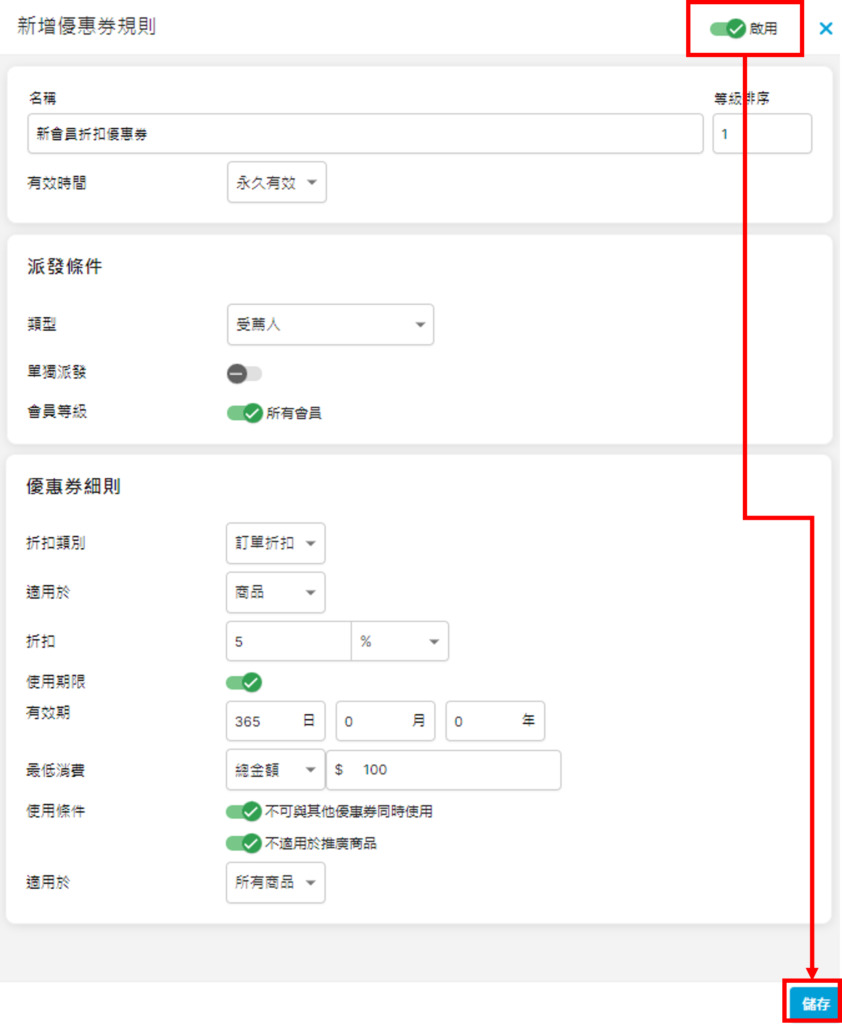This screenshot has height=1024, width=842.
Task: Turn off the 所有會員 toggle
Action: tap(244, 412)
